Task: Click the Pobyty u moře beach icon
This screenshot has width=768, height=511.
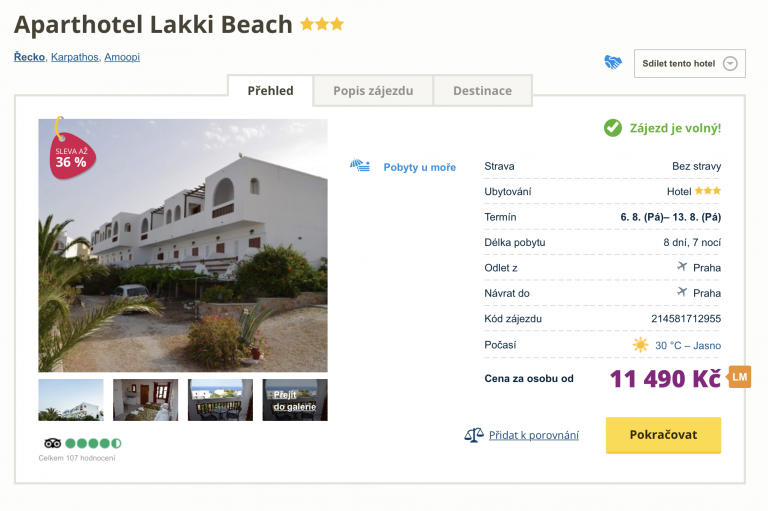Action: point(360,166)
